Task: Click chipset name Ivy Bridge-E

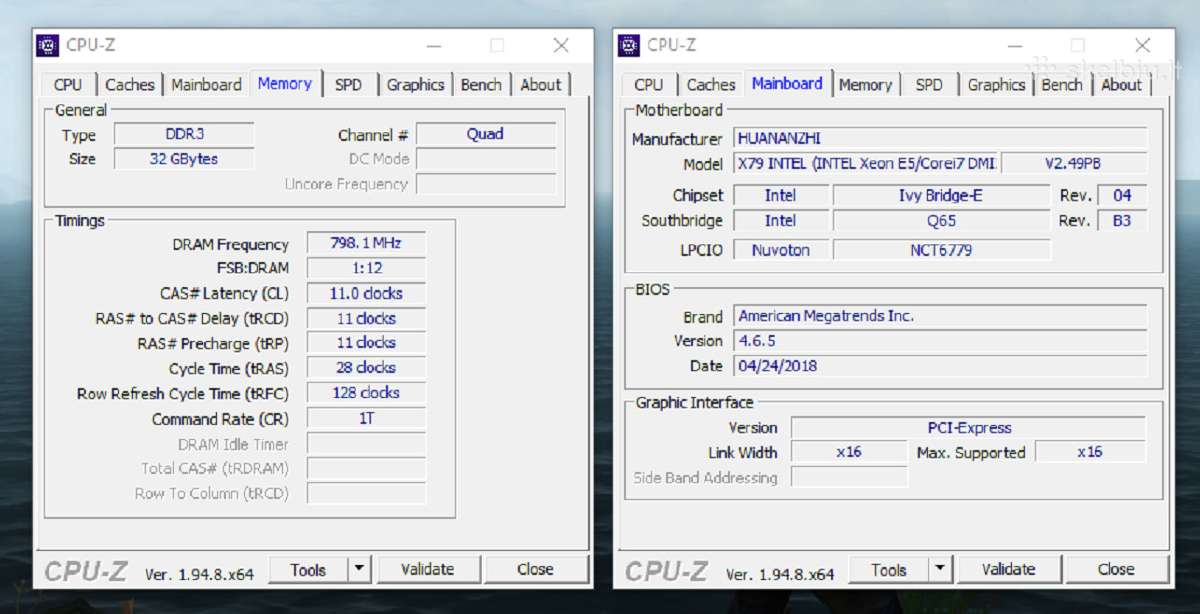Action: pos(941,196)
